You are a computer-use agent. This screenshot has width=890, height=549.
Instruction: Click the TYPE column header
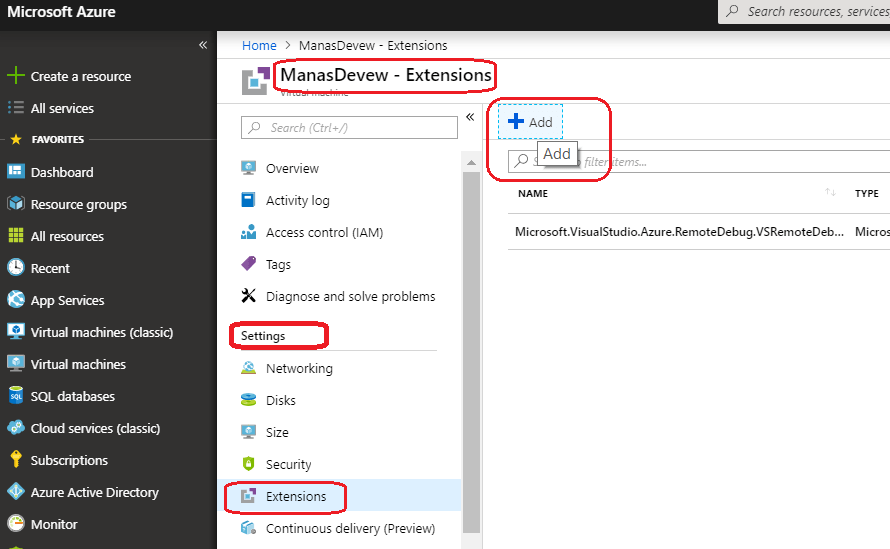point(866,193)
